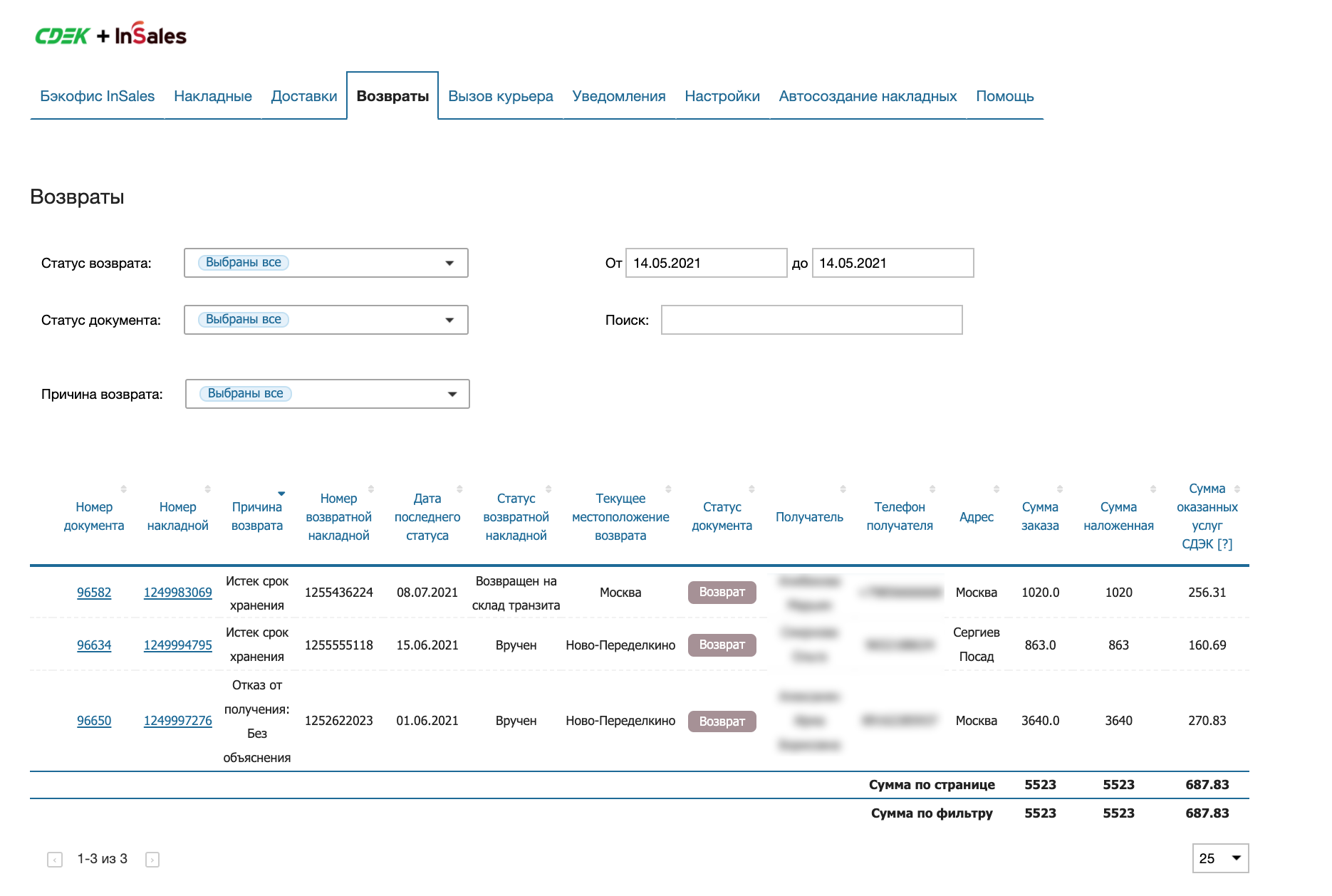Sort by the Номер накладной column icon

tap(207, 489)
